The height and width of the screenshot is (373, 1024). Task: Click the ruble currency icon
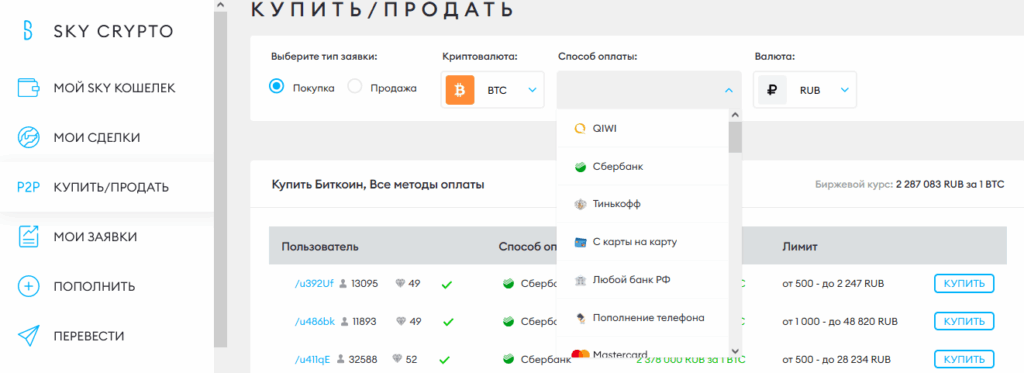tap(772, 90)
